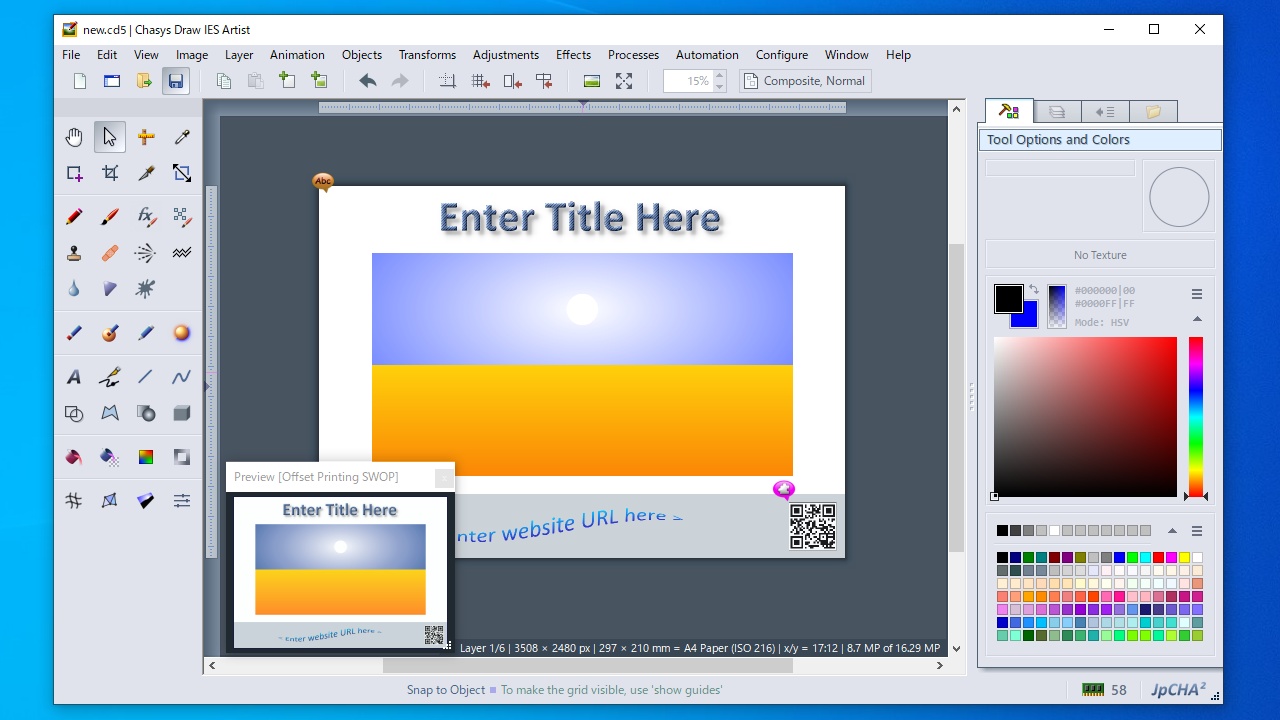The image size is (1280, 720).
Task: Open the Effects menu
Action: pos(573,55)
